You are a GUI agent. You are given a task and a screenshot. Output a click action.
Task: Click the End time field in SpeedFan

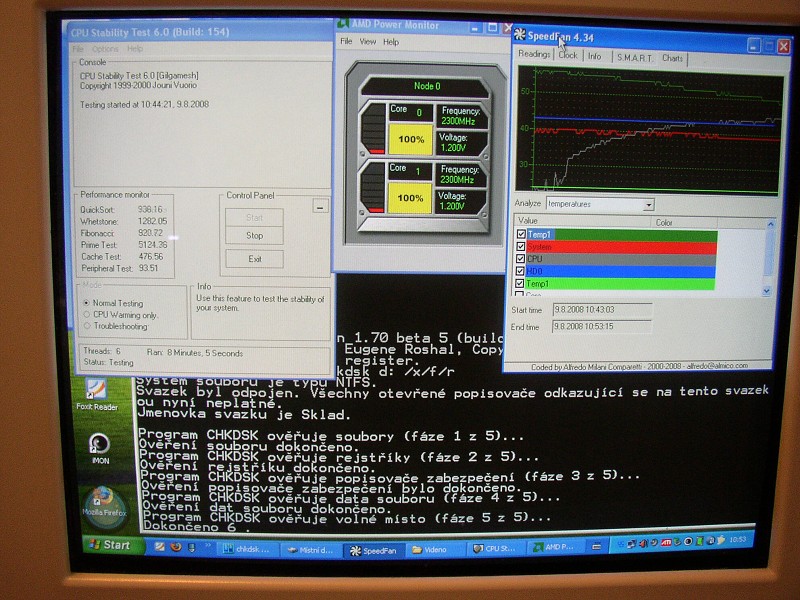pyautogui.click(x=602, y=327)
